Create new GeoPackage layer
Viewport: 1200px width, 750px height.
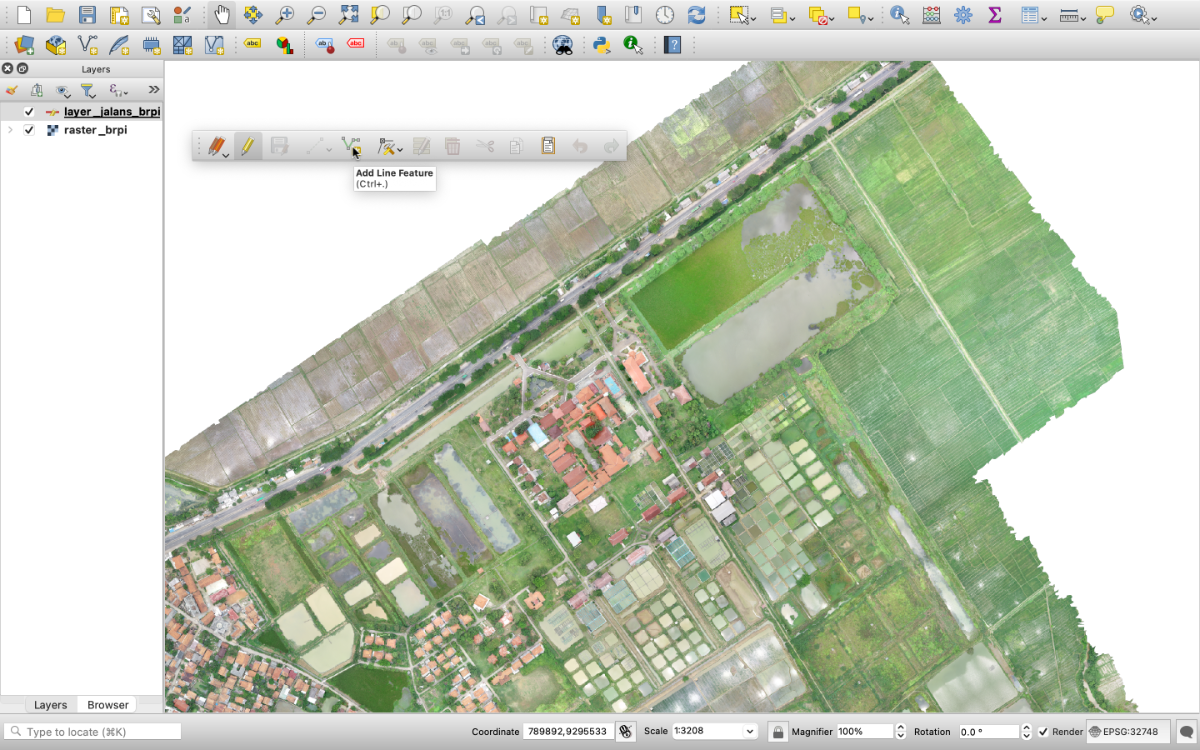[56, 45]
